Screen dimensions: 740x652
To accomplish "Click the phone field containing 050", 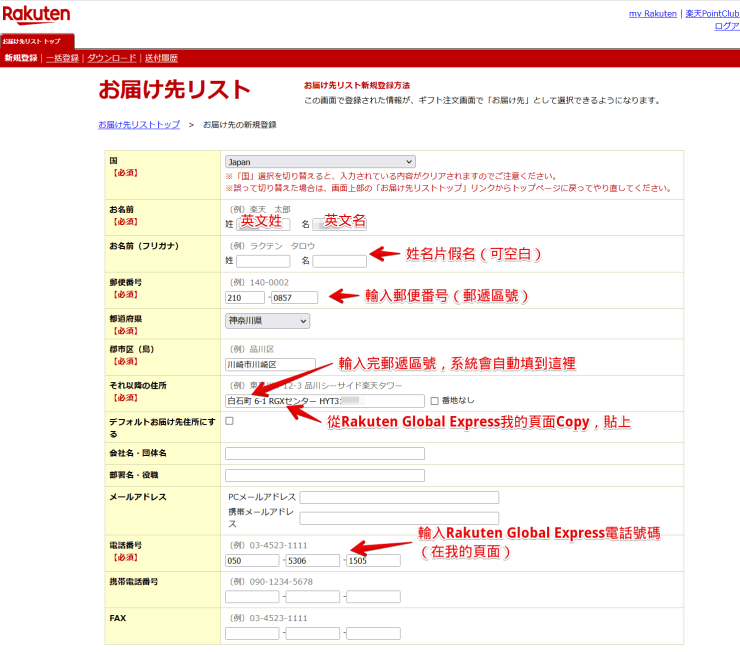I will 252,560.
